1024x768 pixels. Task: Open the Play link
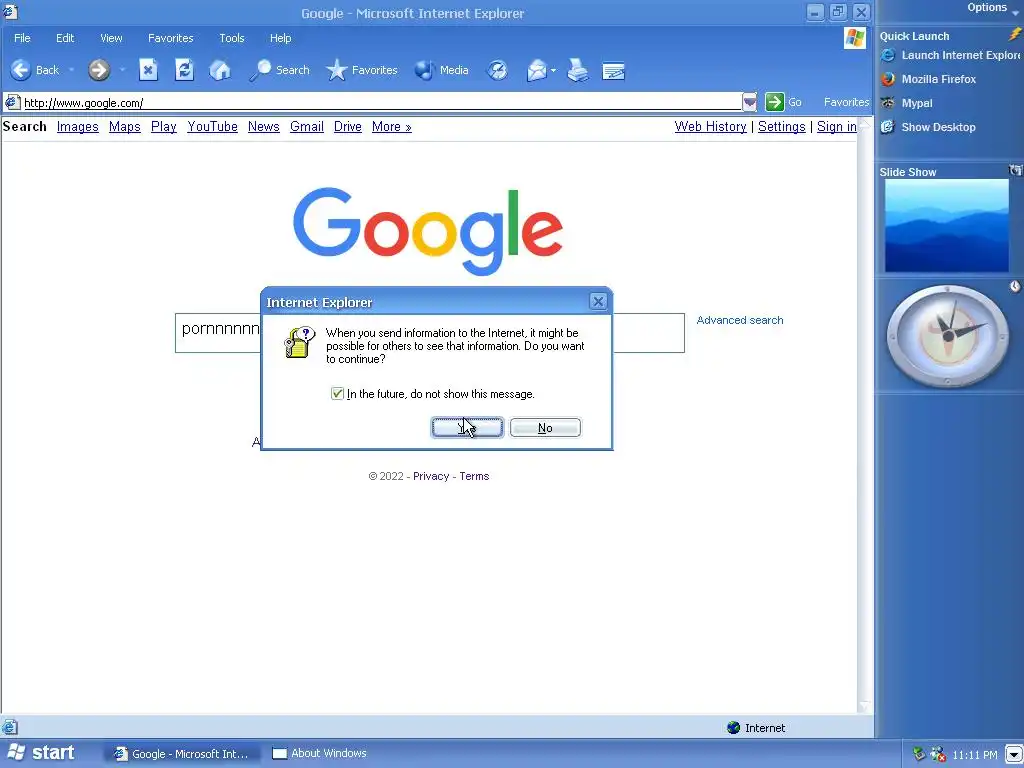tap(164, 127)
